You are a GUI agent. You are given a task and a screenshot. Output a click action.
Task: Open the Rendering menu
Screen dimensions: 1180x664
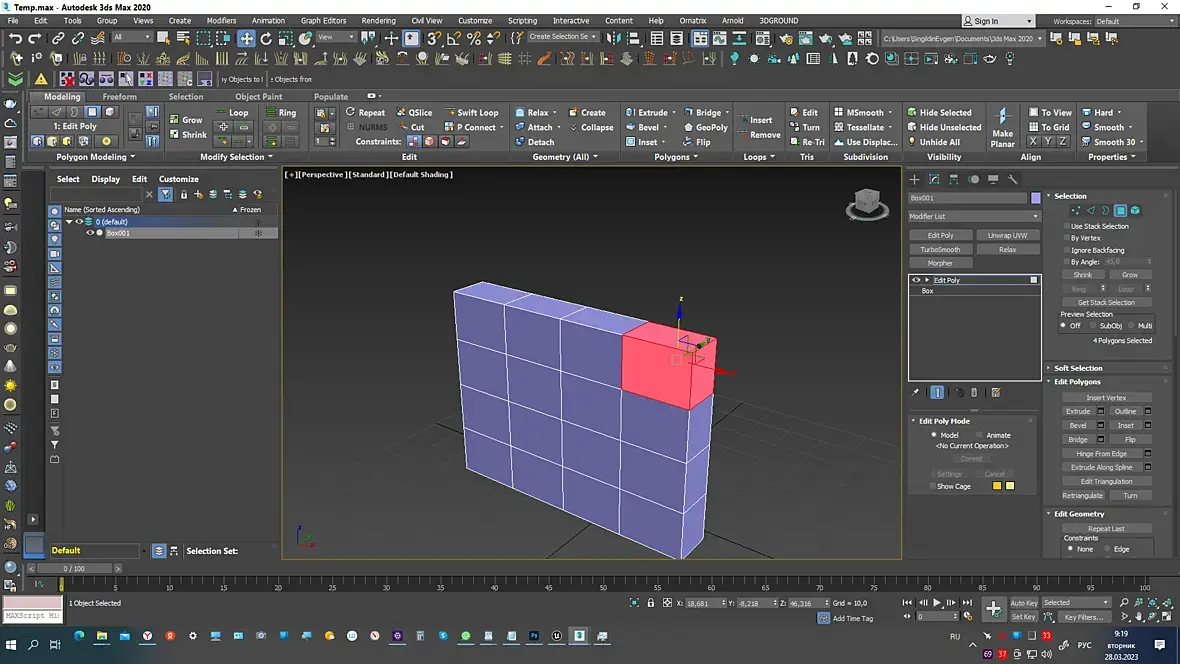coord(378,20)
